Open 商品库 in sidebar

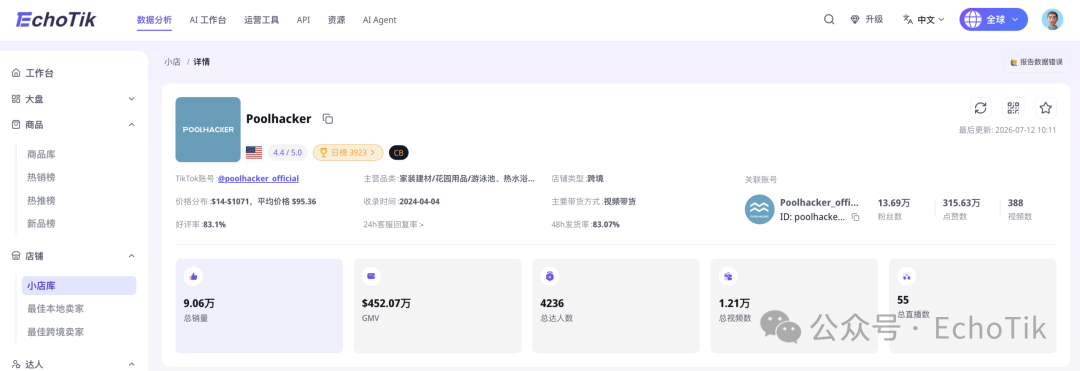(x=41, y=154)
